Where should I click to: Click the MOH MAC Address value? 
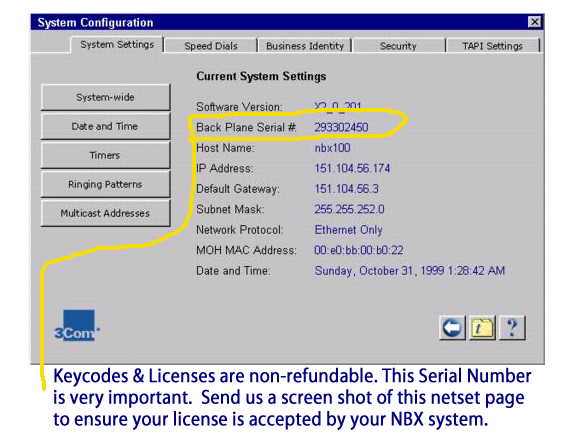pos(359,250)
